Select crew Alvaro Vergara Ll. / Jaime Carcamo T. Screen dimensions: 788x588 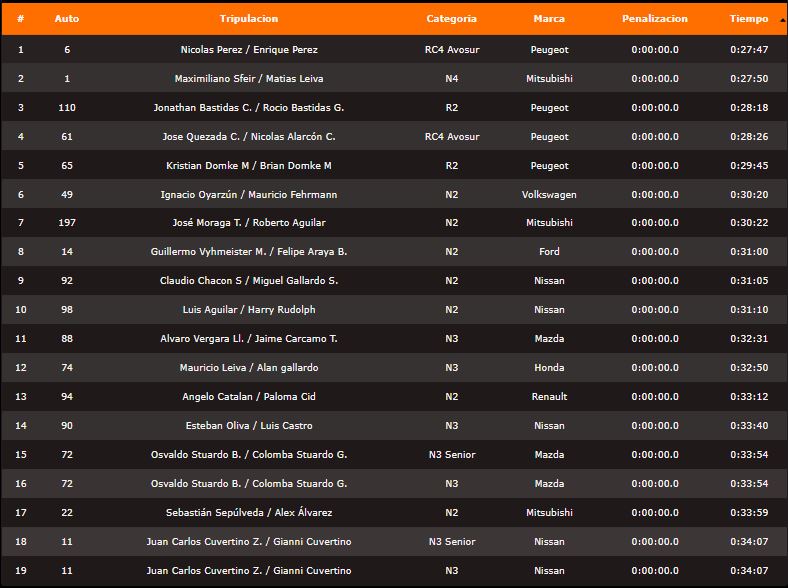[249, 339]
